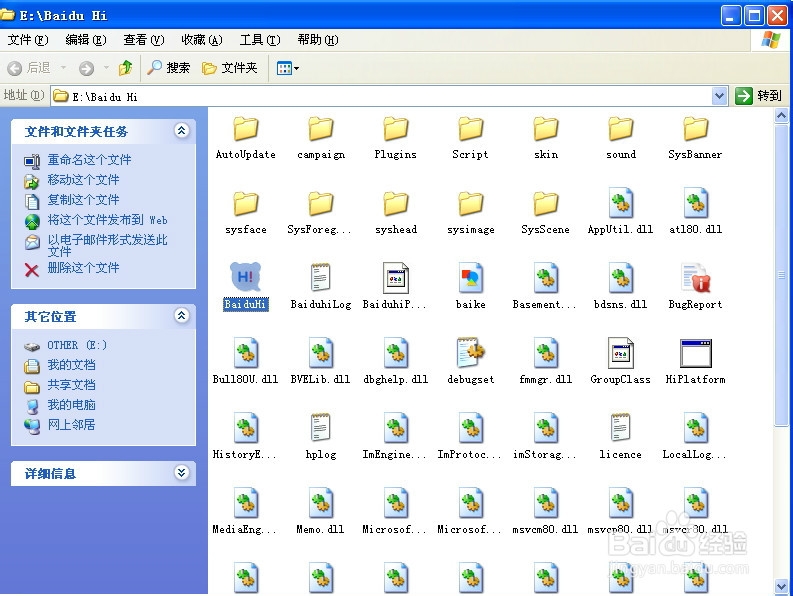Open the 编辑(E) menu

click(86, 39)
